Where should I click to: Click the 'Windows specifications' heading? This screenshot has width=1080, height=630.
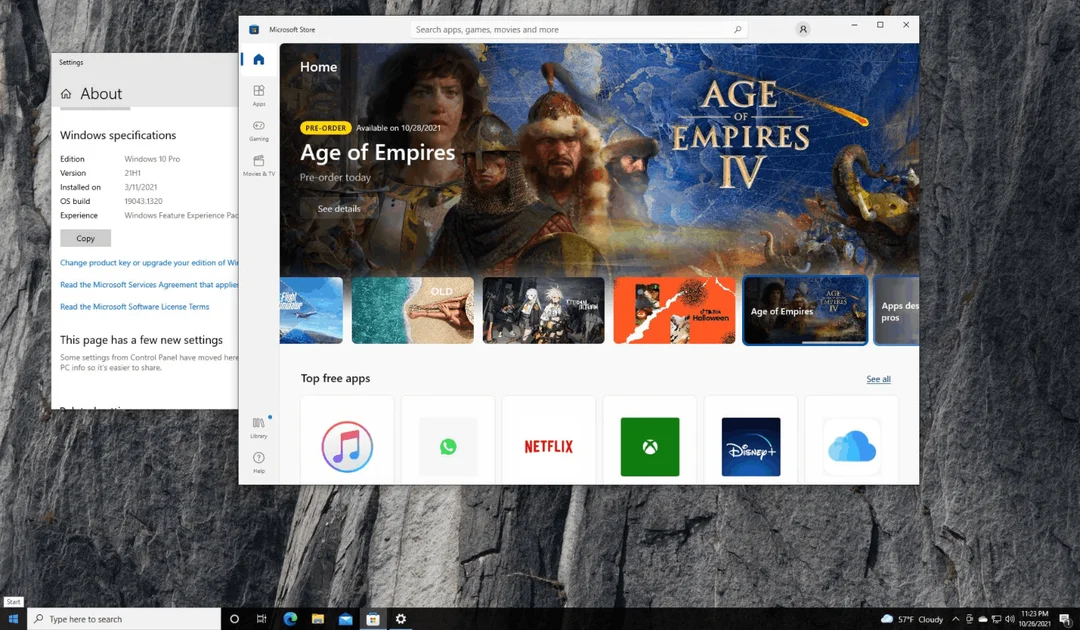pyautogui.click(x=118, y=135)
